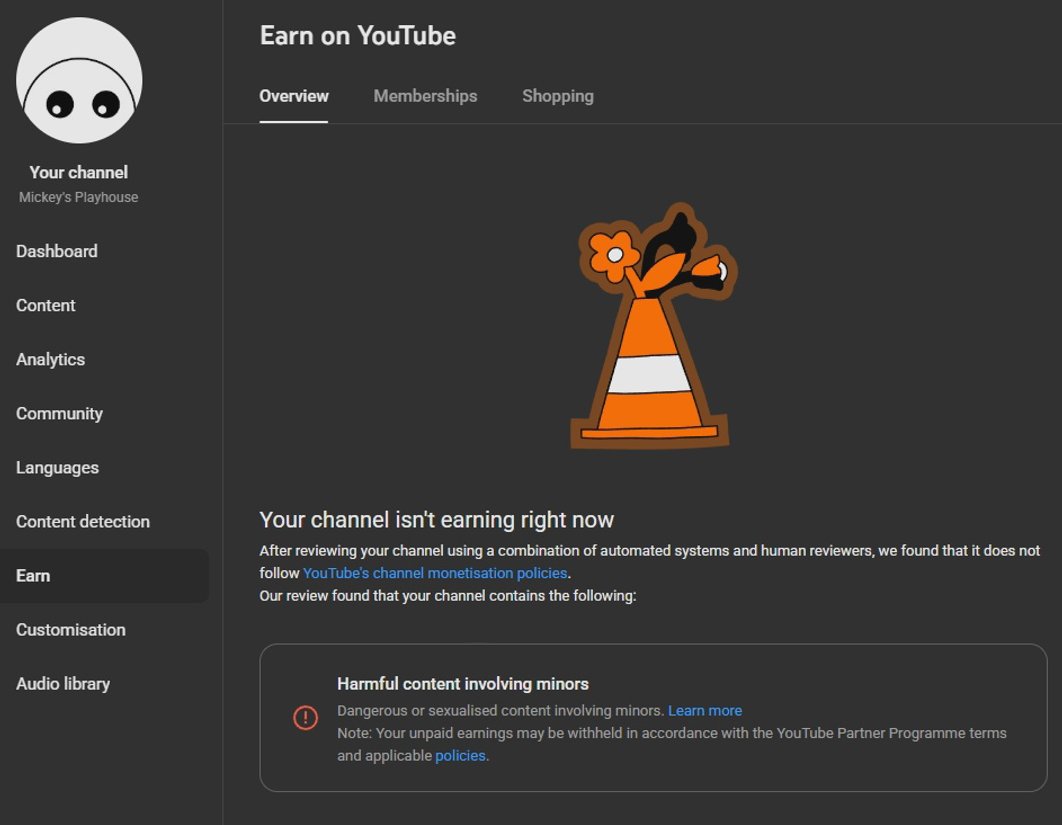Open Dashboard in the sidebar
This screenshot has height=825, width=1062.
coord(57,251)
